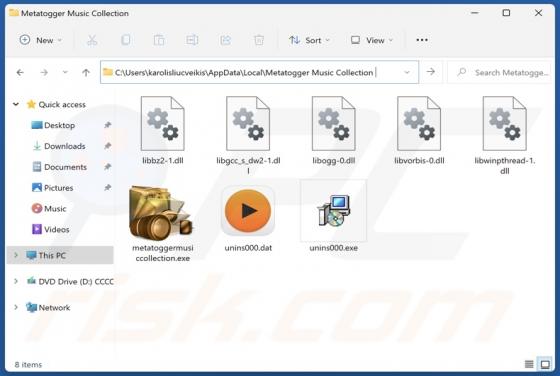
Task: Select Network in the sidebar
Action: tap(49, 307)
